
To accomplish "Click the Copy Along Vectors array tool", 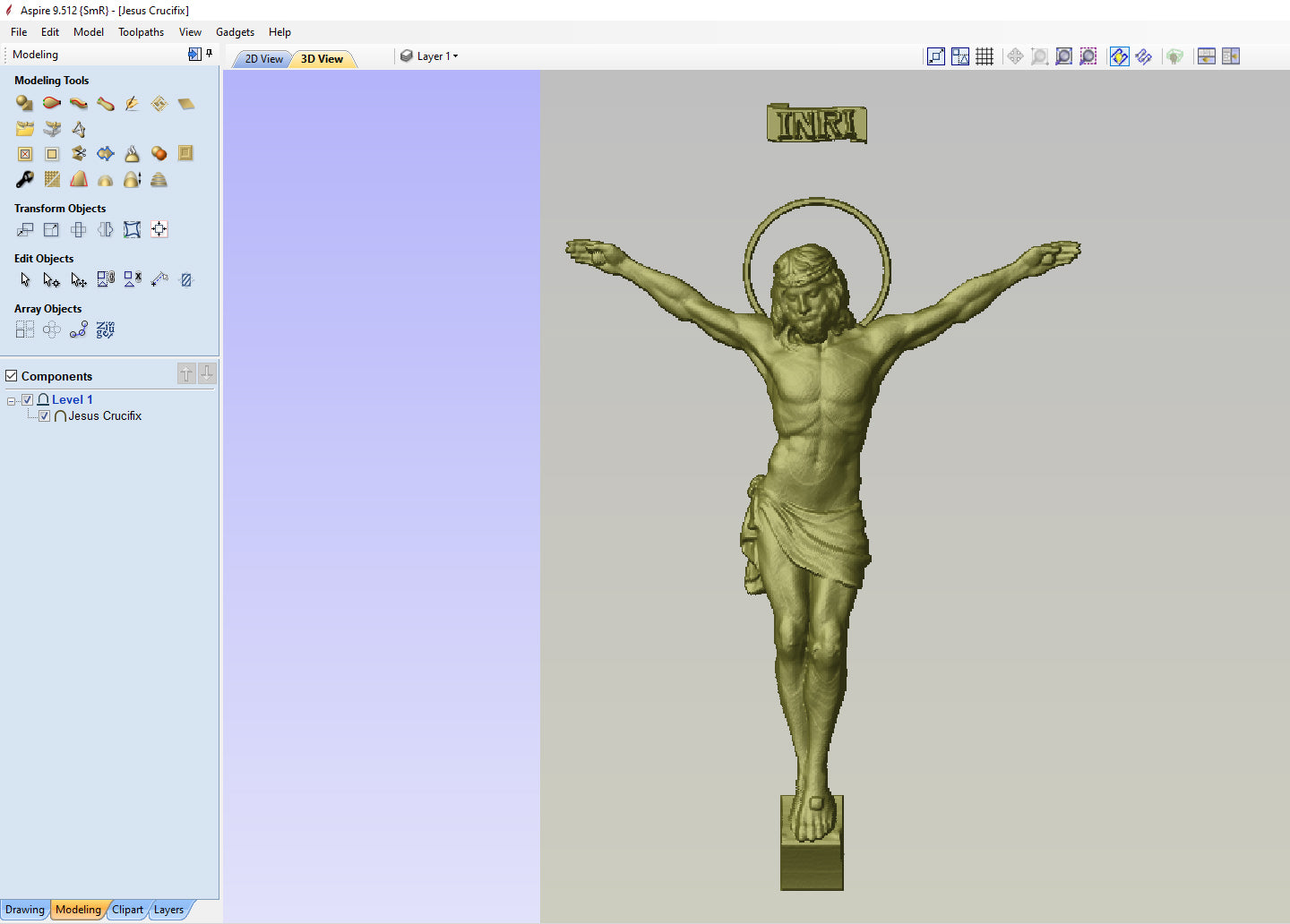I will point(79,330).
